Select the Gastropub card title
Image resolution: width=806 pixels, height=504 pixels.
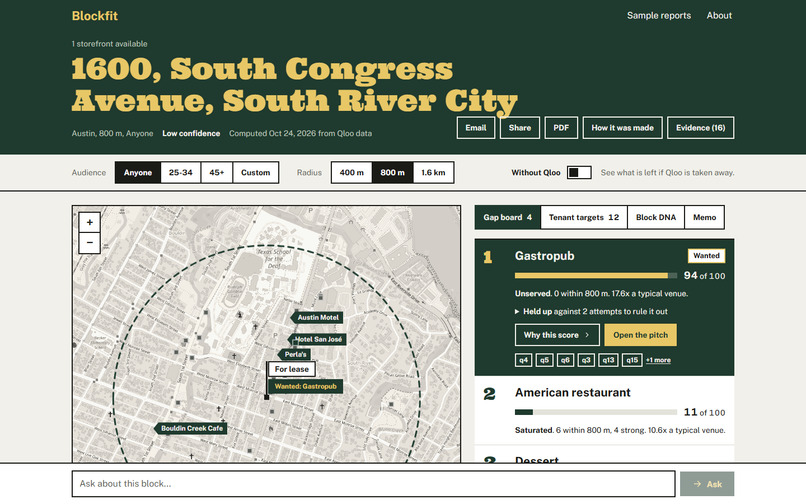544,256
